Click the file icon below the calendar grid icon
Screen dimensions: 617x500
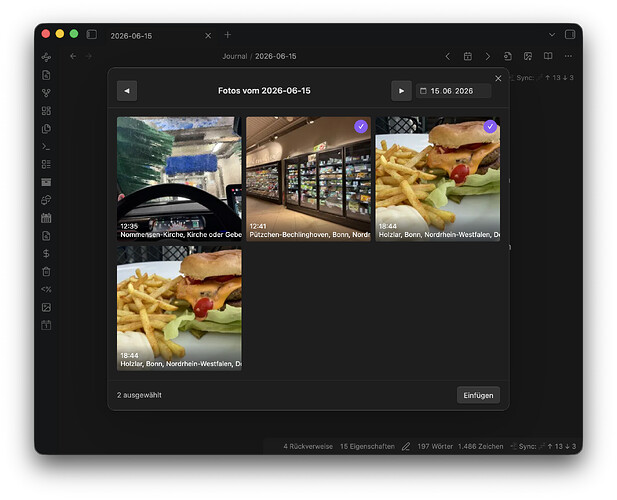[46, 236]
